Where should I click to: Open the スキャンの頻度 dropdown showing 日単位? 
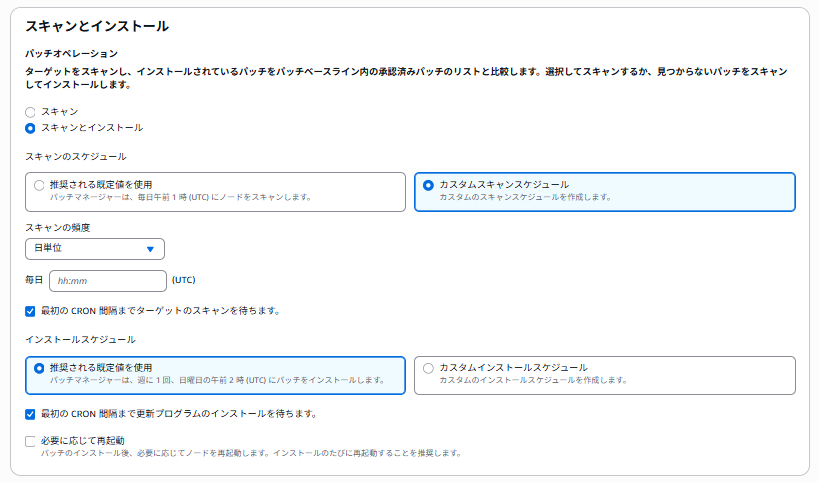coord(95,249)
